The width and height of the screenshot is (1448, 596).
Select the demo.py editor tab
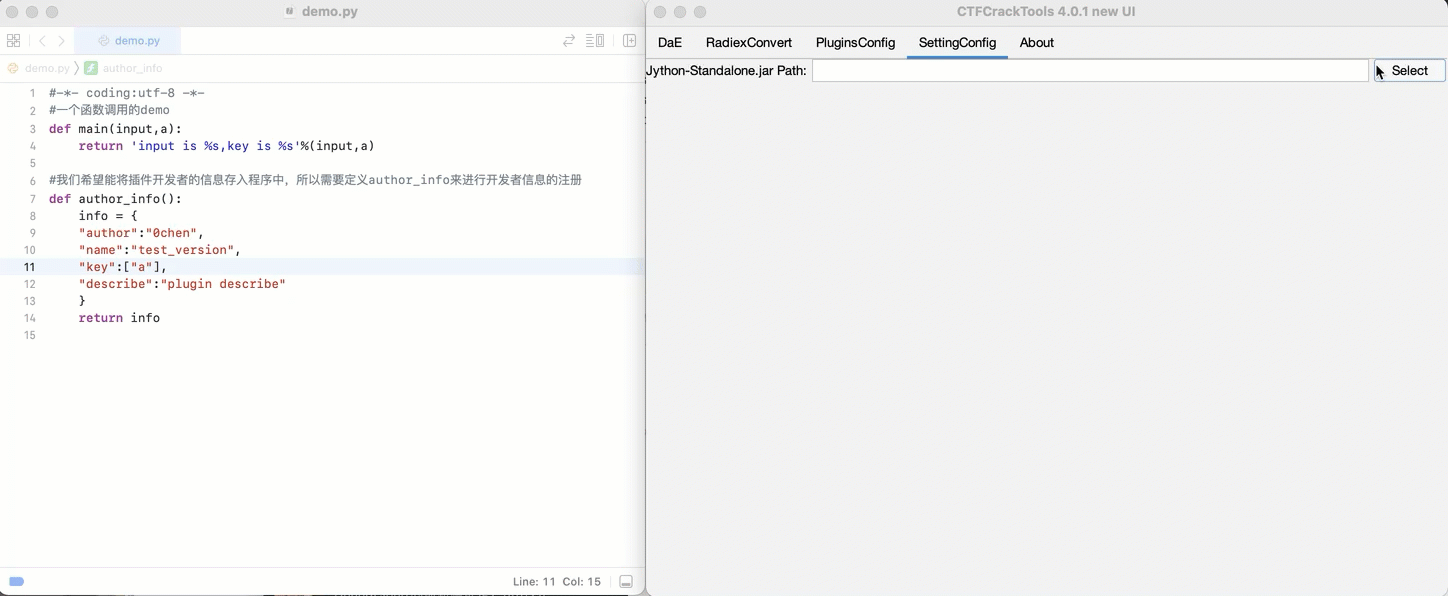(130, 41)
